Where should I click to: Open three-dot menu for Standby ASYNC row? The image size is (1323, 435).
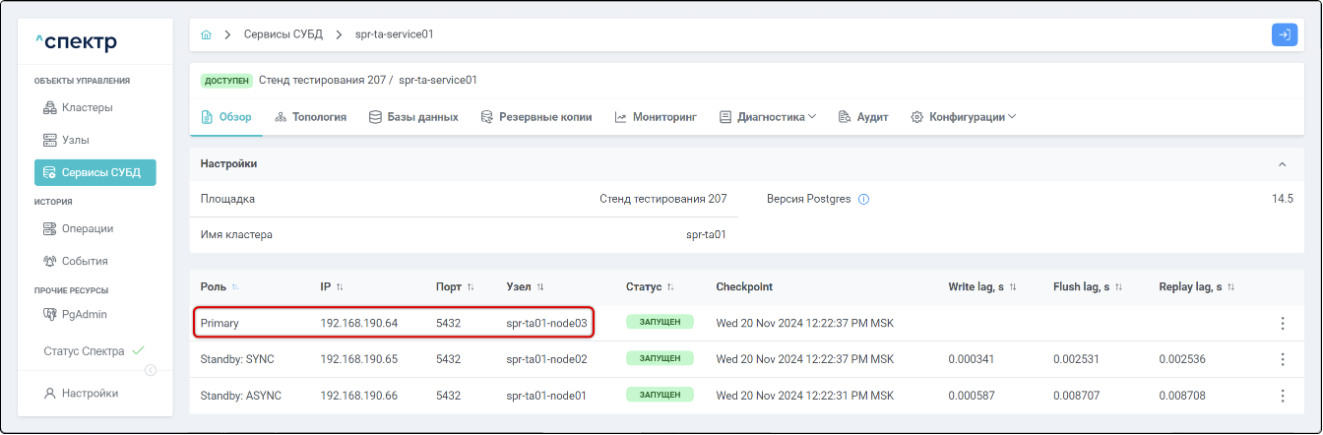[x=1282, y=396]
